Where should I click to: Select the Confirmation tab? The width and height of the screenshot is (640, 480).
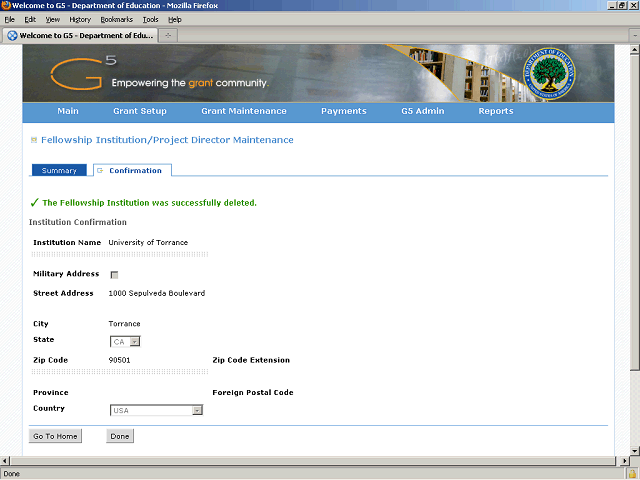(x=132, y=170)
